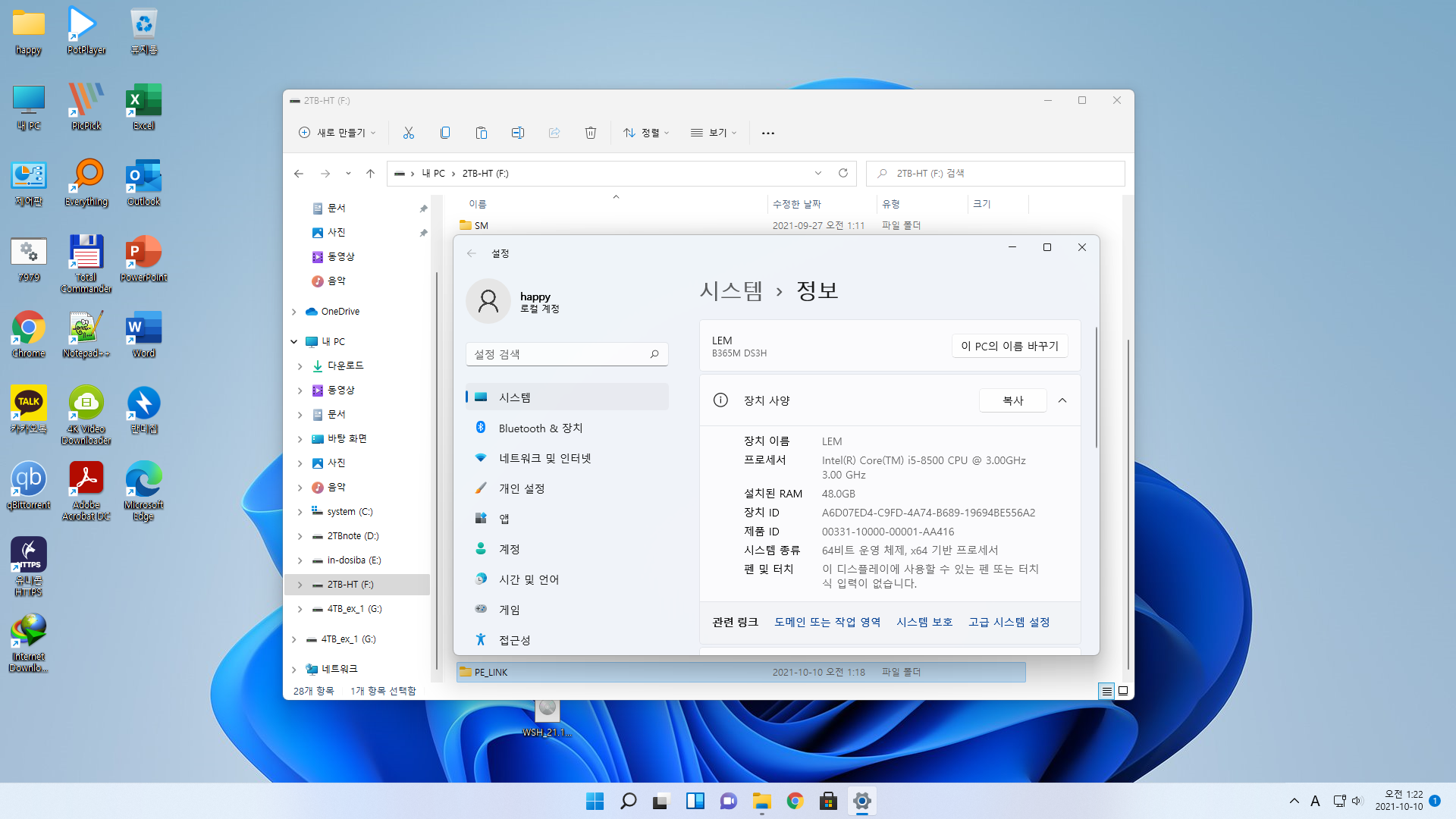1456x819 pixels.
Task: Select in-dosiba (E:) in navigation tree
Action: 354,560
